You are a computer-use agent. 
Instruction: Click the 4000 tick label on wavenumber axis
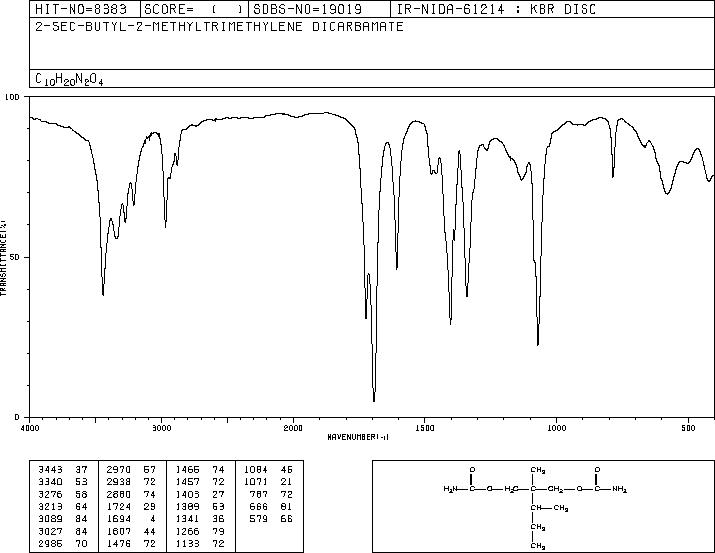(x=30, y=428)
